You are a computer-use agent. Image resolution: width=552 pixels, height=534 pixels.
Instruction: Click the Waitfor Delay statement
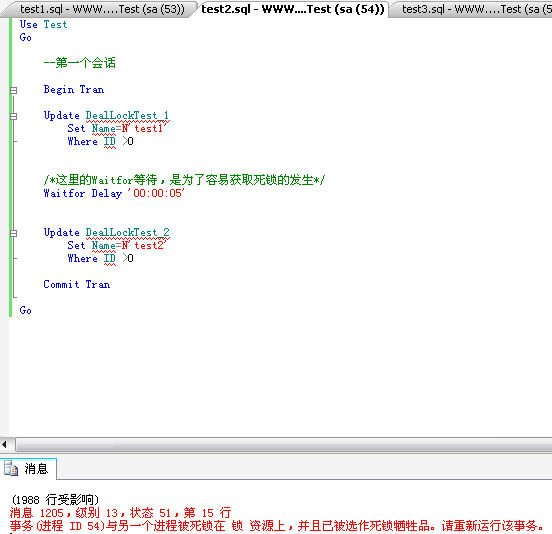(x=114, y=193)
